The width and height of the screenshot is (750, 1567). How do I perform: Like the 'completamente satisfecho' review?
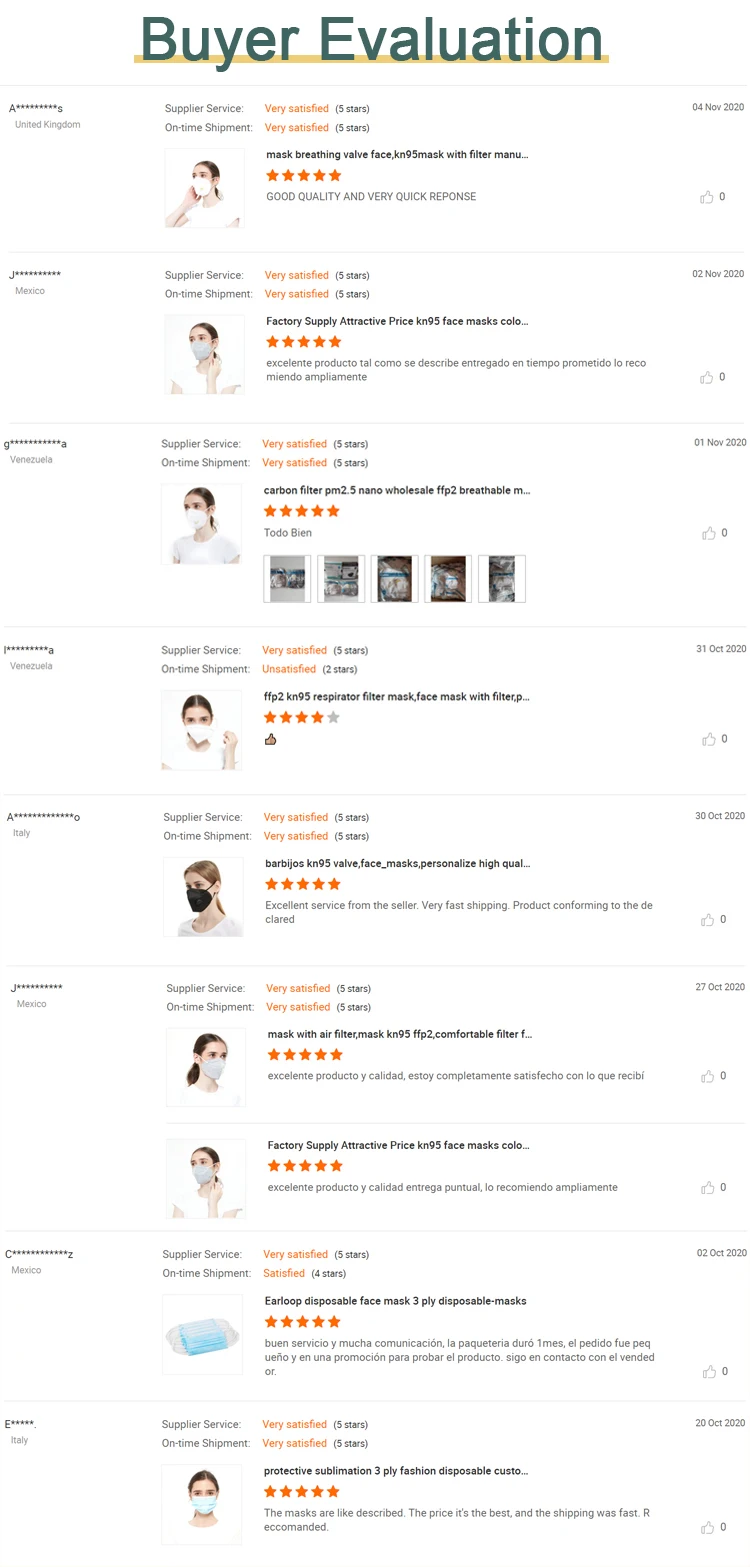pos(708,1076)
